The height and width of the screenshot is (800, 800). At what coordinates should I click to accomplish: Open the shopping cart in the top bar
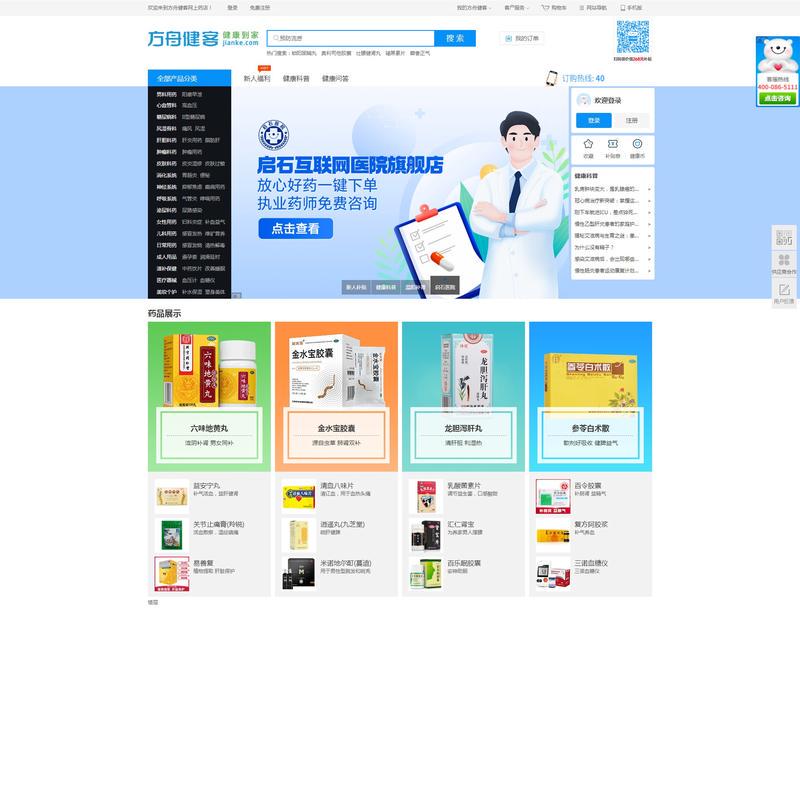click(x=554, y=8)
